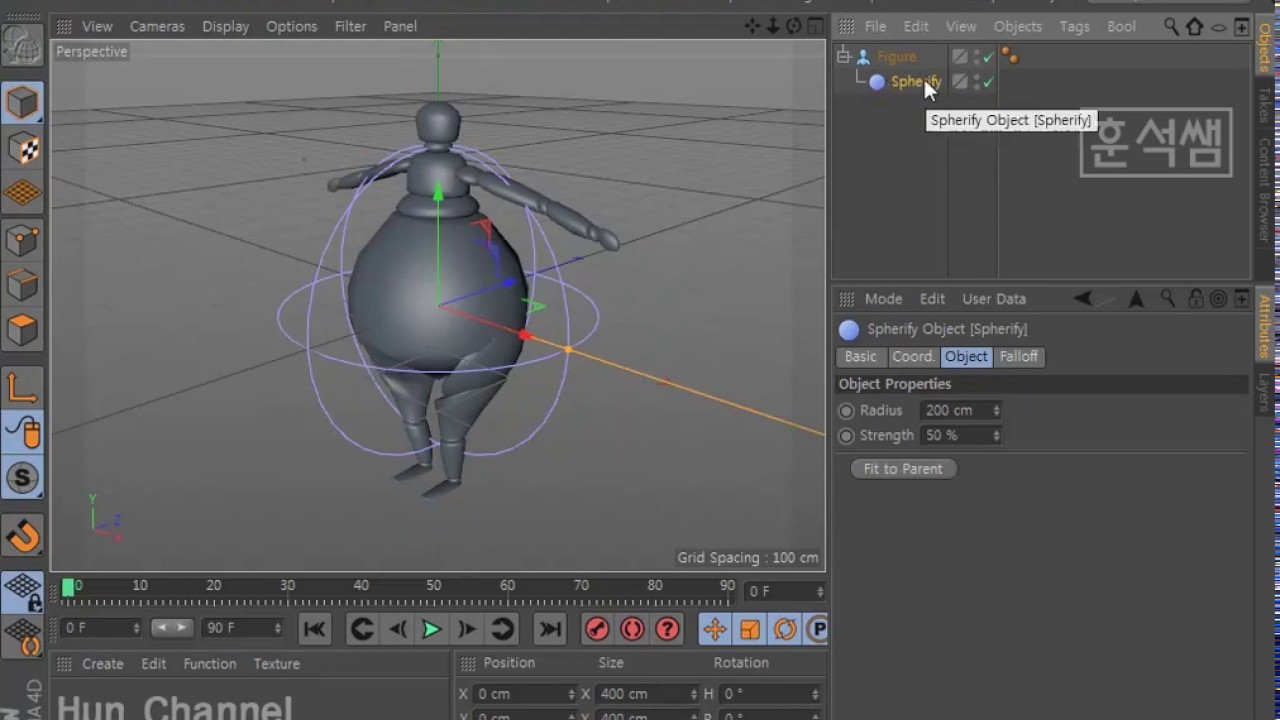Go to next keyframe

[x=502, y=629]
